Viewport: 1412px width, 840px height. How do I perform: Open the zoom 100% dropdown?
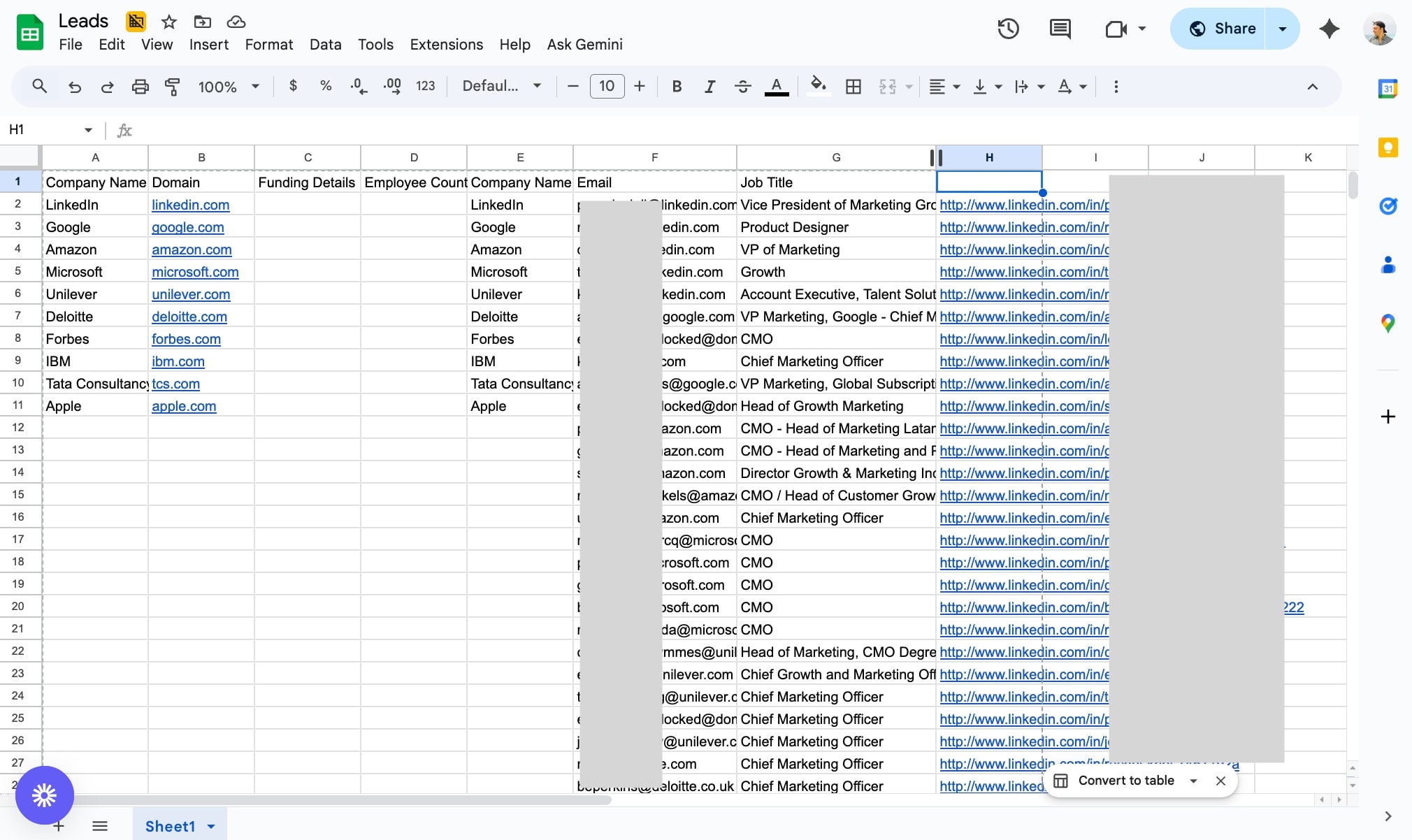coord(229,87)
